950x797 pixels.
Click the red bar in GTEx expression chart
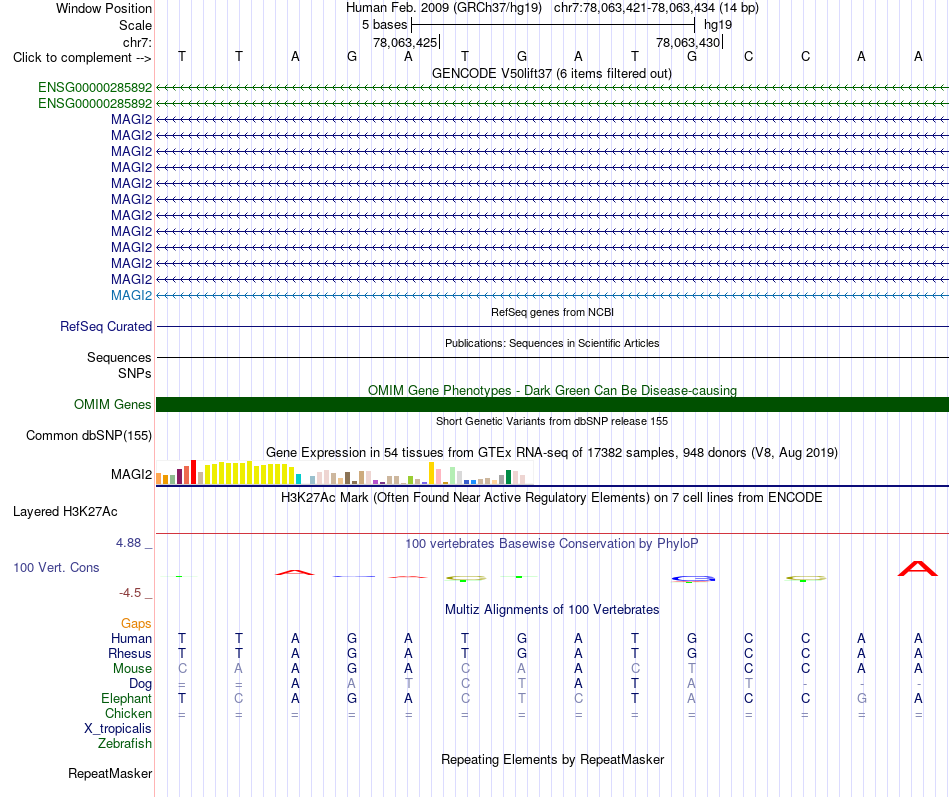[x=193, y=472]
